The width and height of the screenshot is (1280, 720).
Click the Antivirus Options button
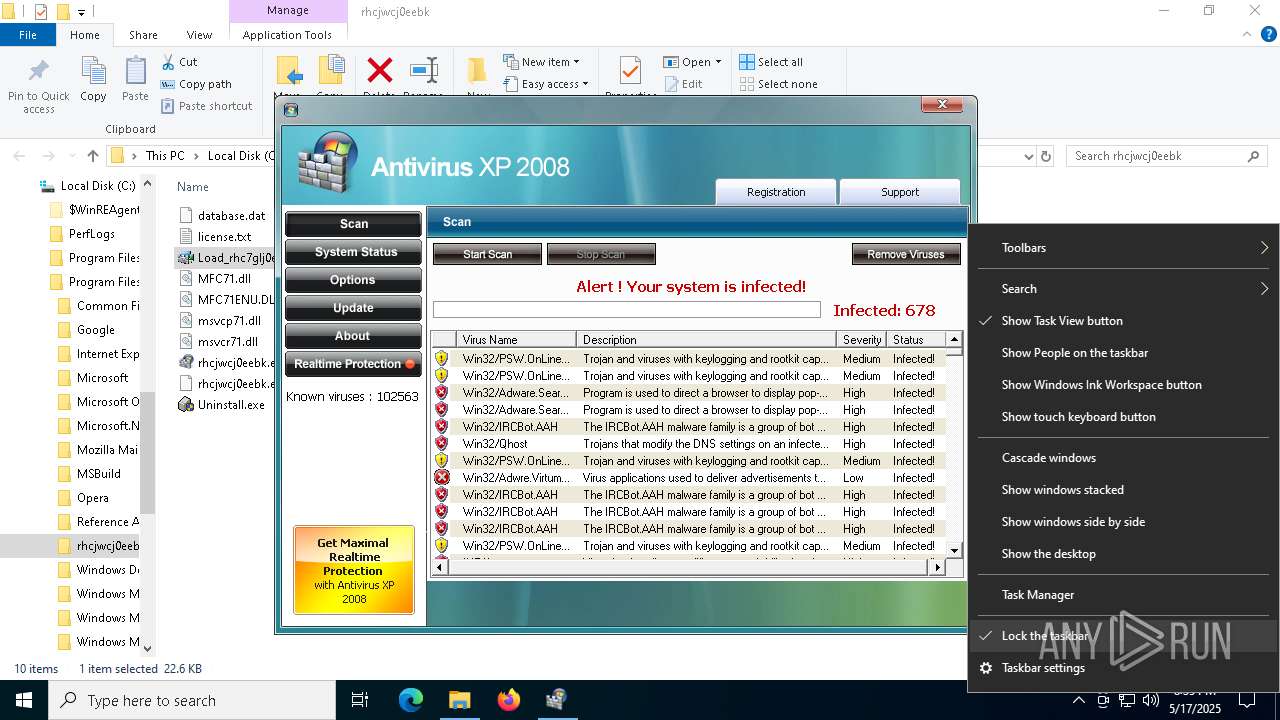coord(353,280)
